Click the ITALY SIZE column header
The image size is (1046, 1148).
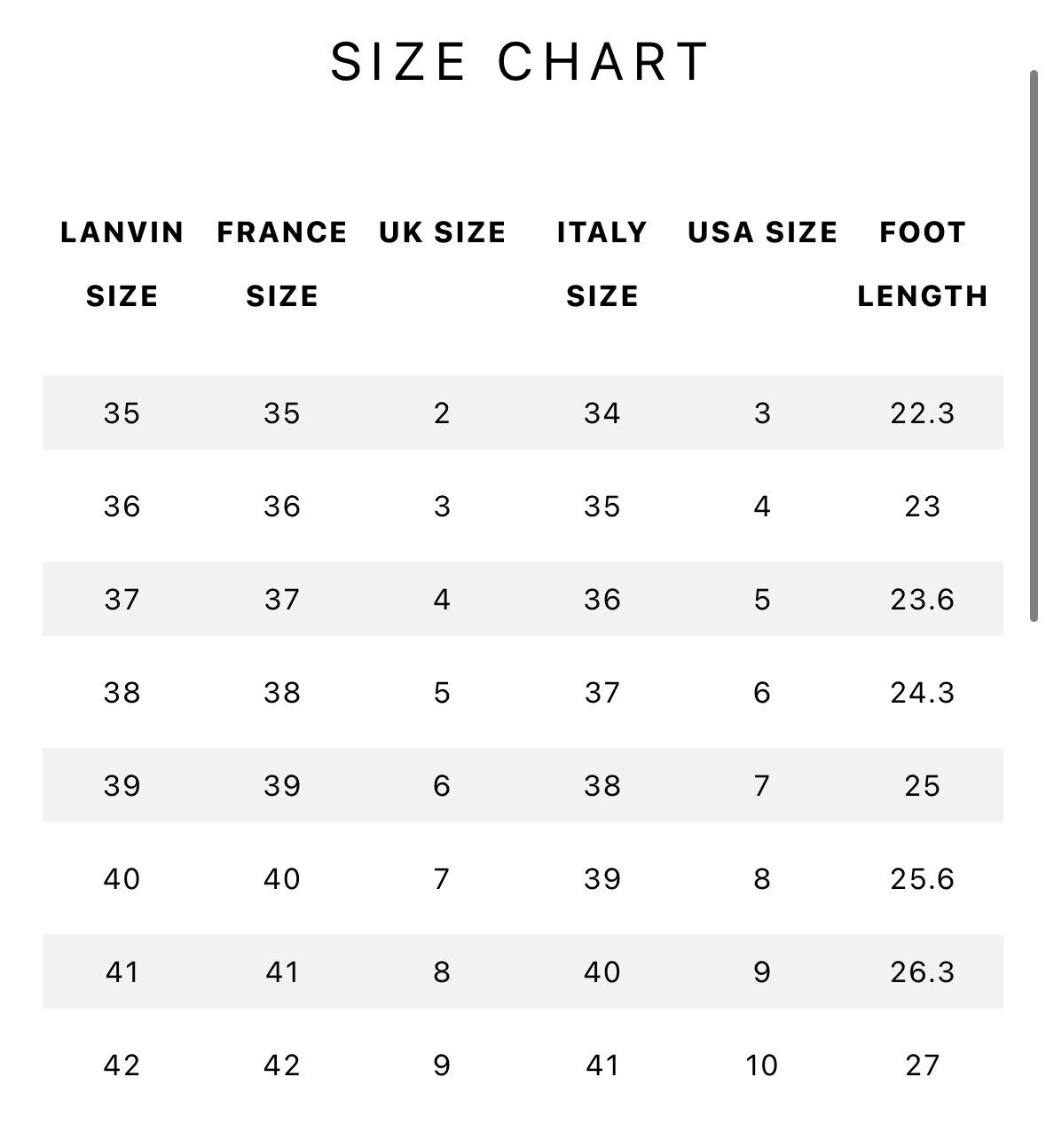click(x=602, y=264)
